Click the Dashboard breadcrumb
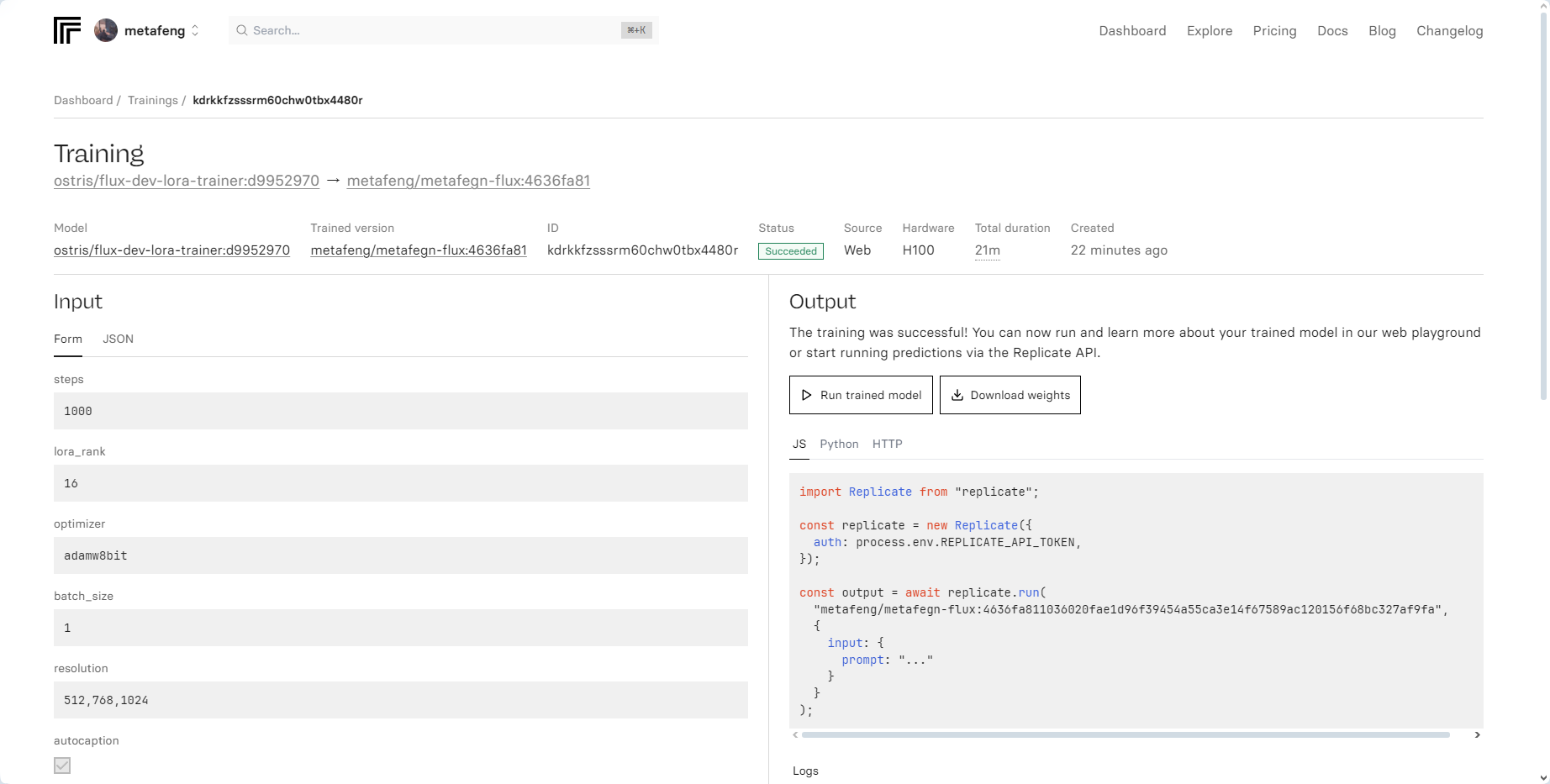The image size is (1550, 784). (83, 100)
